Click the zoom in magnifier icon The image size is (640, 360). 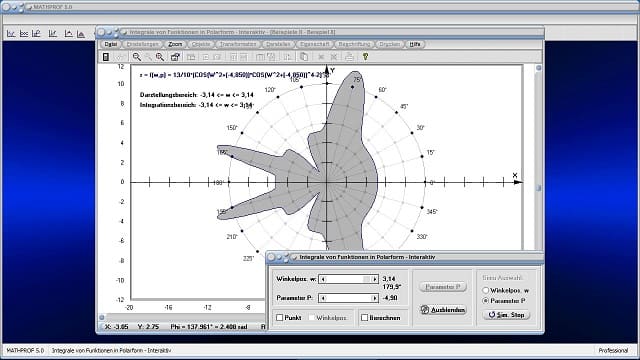pos(136,57)
